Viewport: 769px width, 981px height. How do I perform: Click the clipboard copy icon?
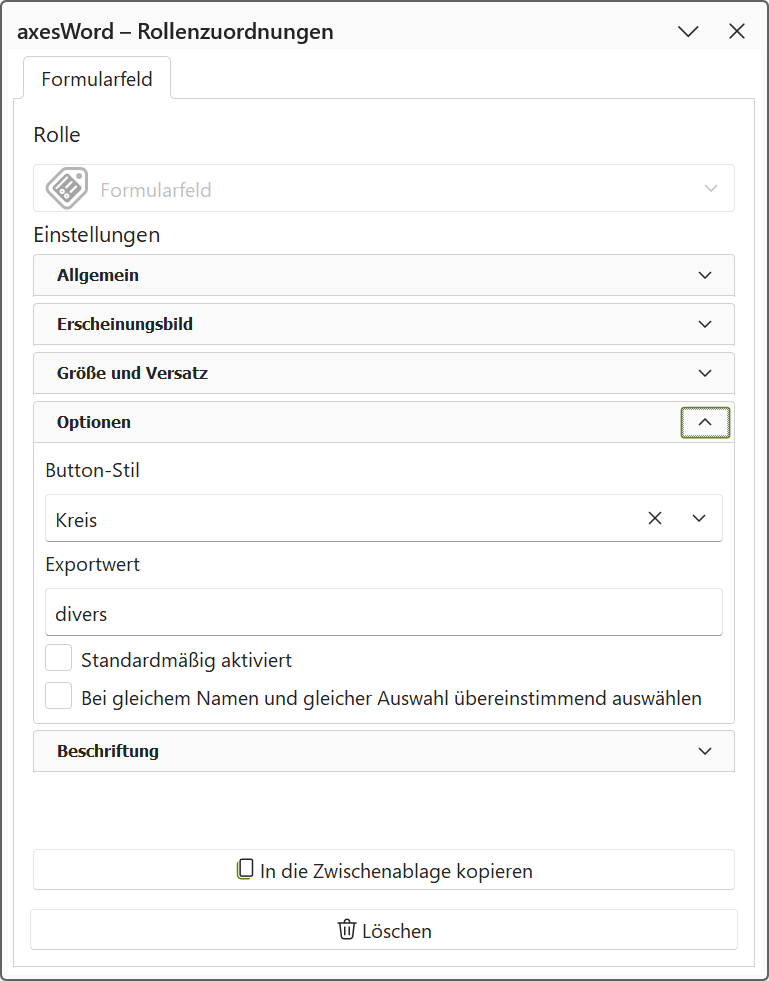pyautogui.click(x=245, y=870)
